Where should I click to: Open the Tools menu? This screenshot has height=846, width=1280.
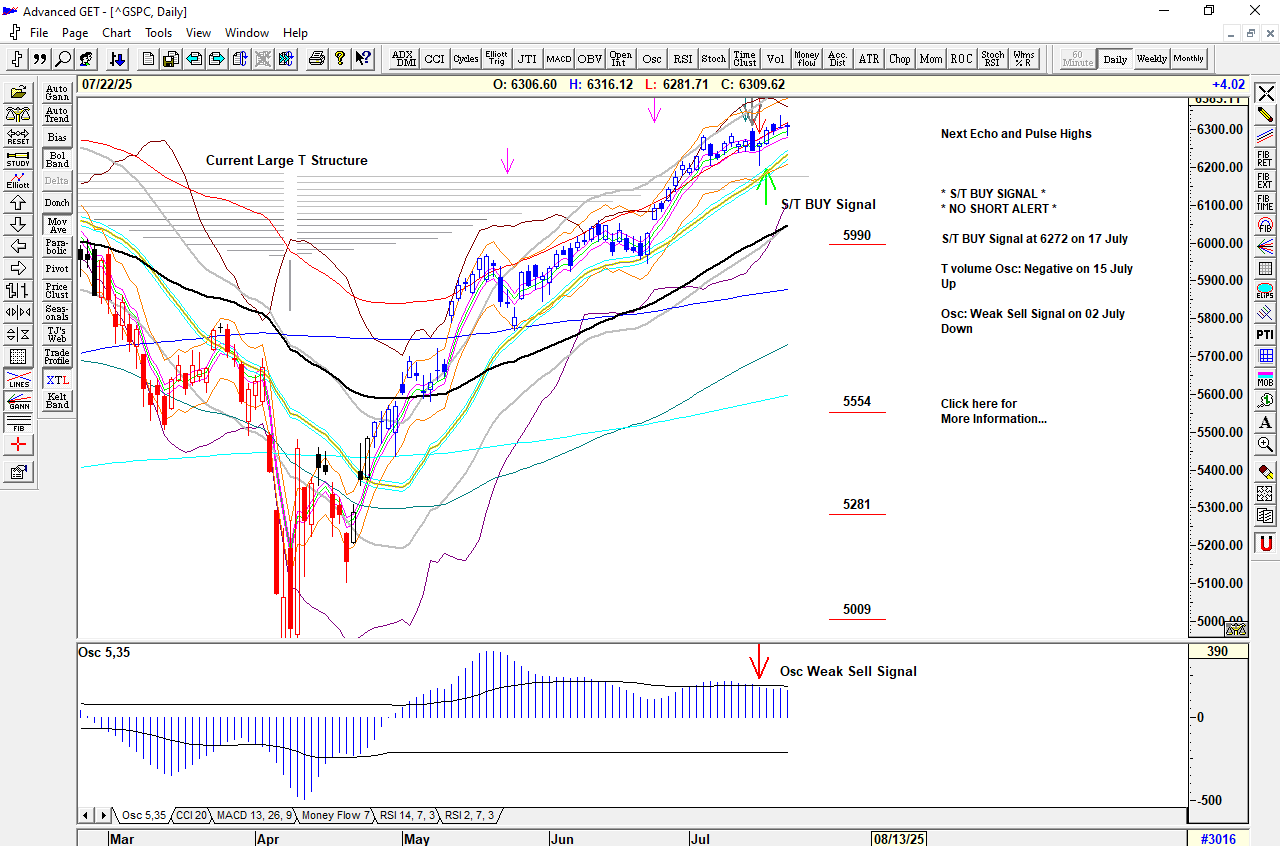pyautogui.click(x=158, y=33)
